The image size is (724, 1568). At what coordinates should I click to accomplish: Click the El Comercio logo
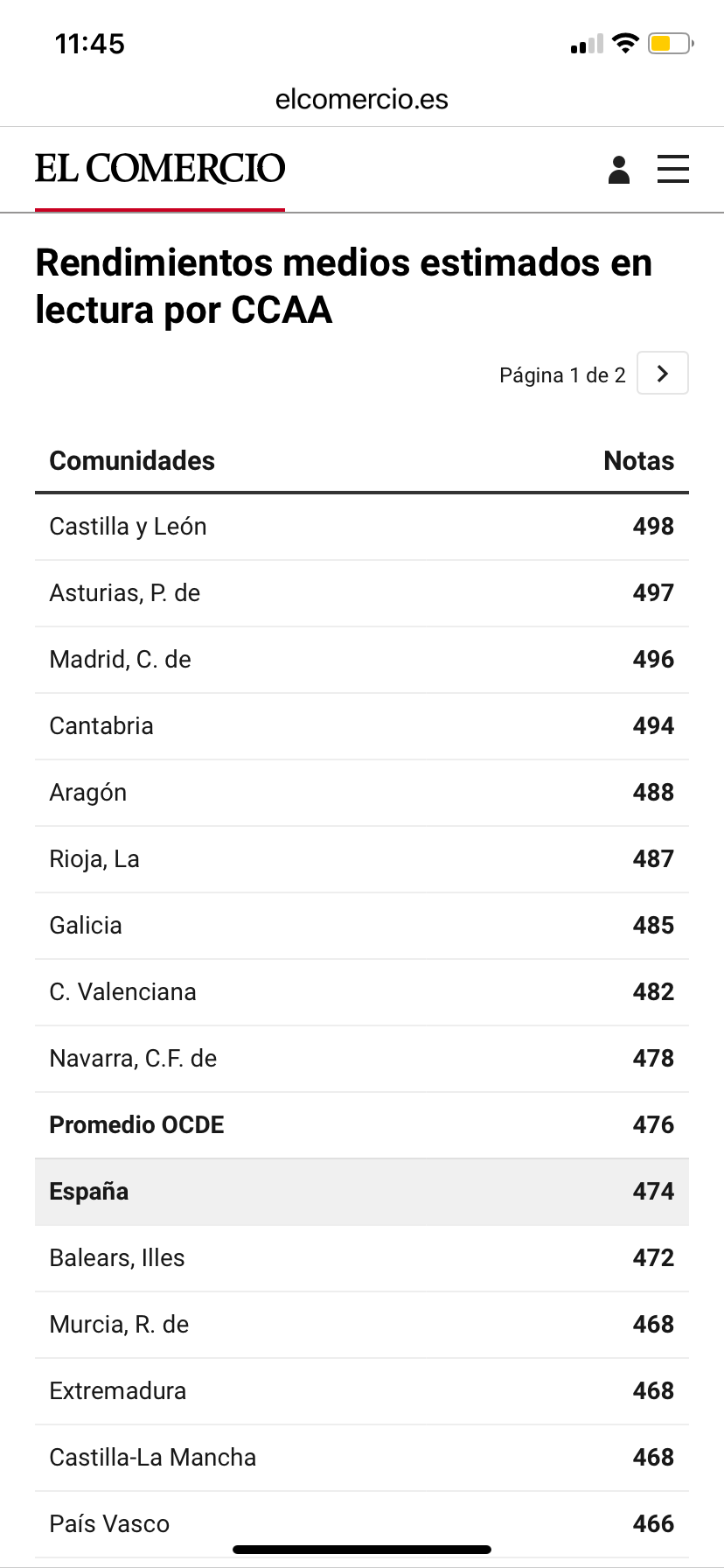point(160,168)
